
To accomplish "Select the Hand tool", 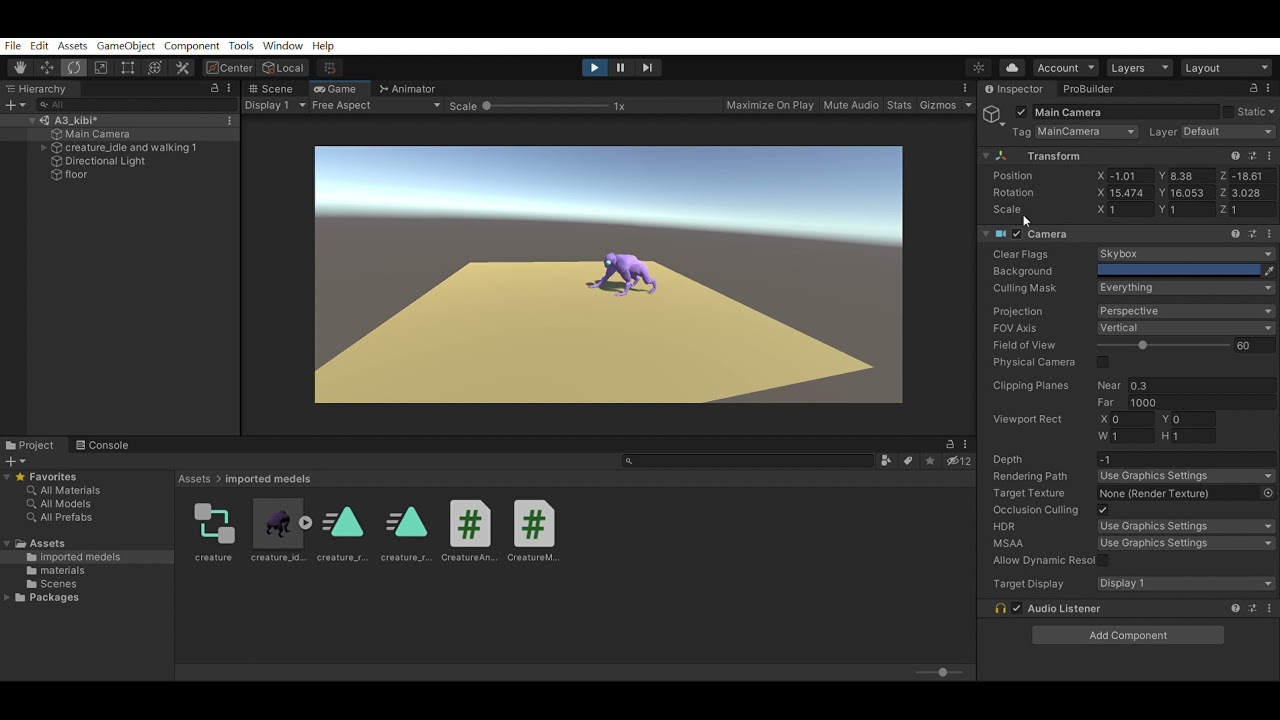I will (20, 68).
